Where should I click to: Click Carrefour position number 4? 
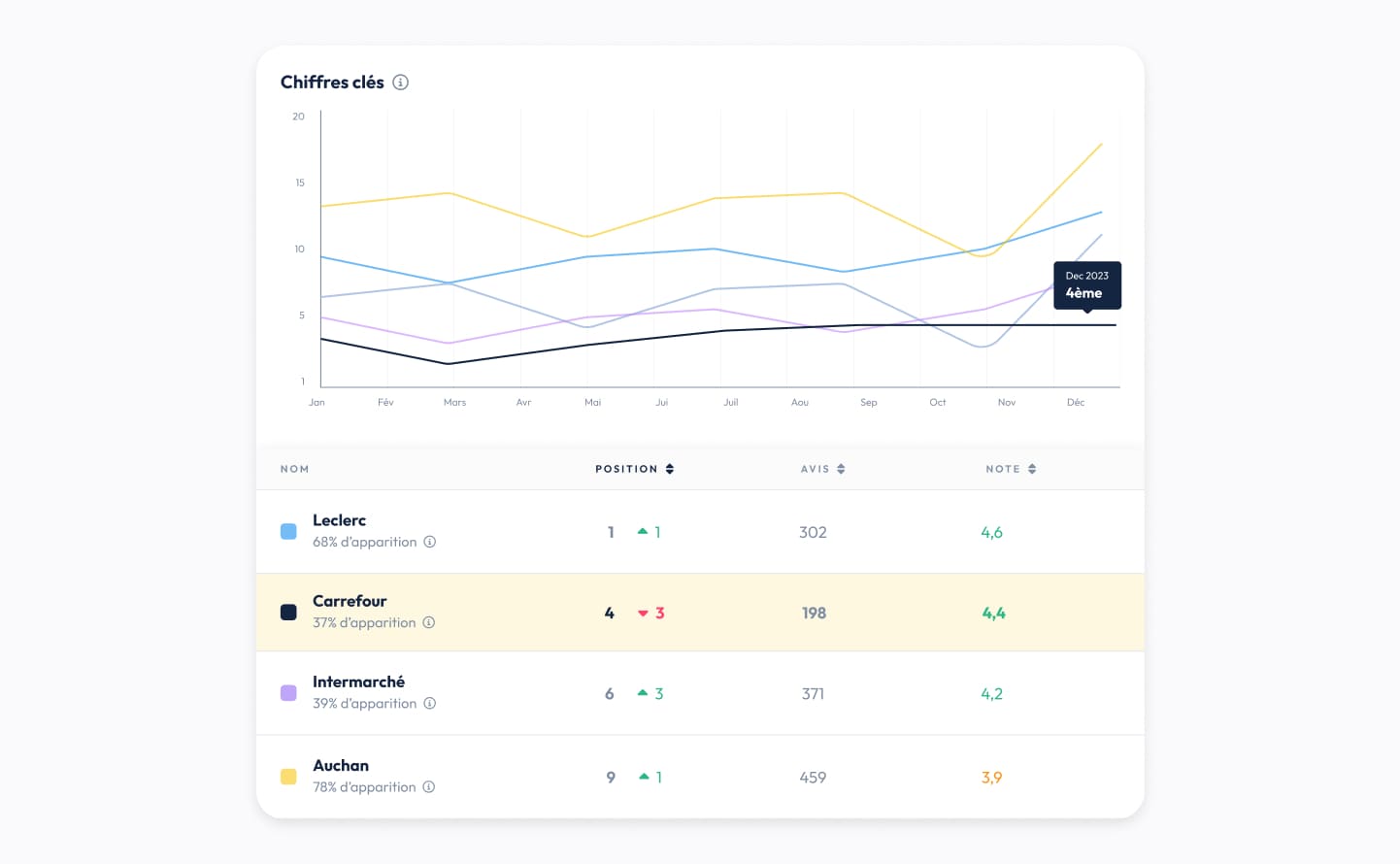pyautogui.click(x=609, y=613)
